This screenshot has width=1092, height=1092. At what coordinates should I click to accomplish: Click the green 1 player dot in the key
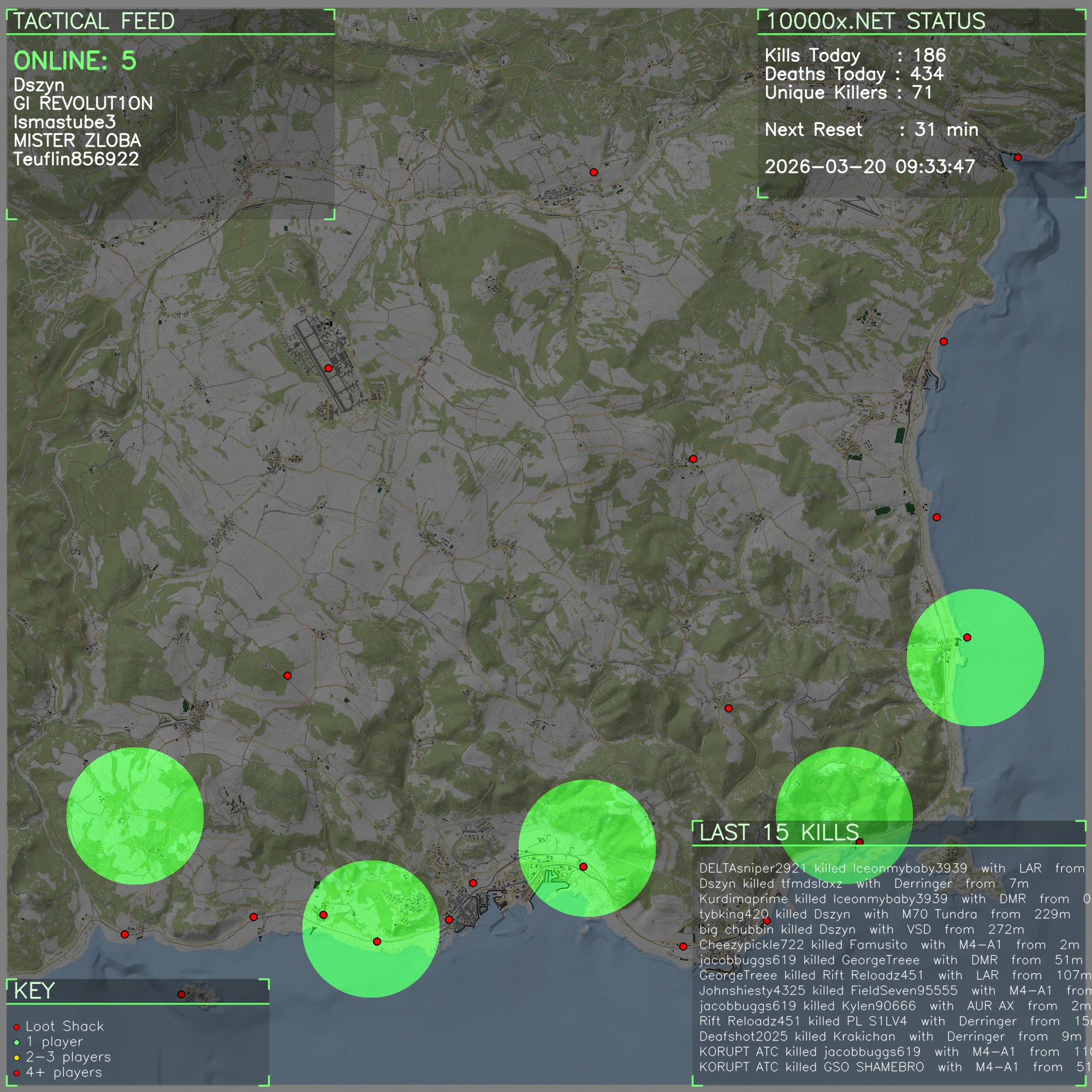pos(16,1042)
